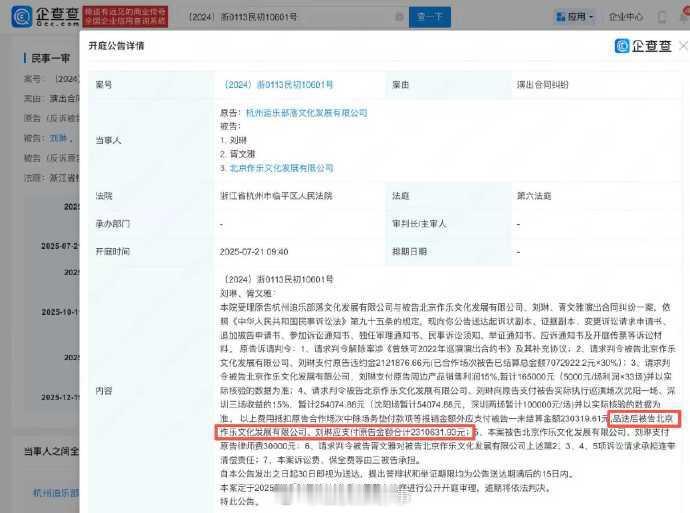Screen dimensions: 690x513
Task: Click hearing time 2025-07-21 09:40
Action: (x=254, y=252)
